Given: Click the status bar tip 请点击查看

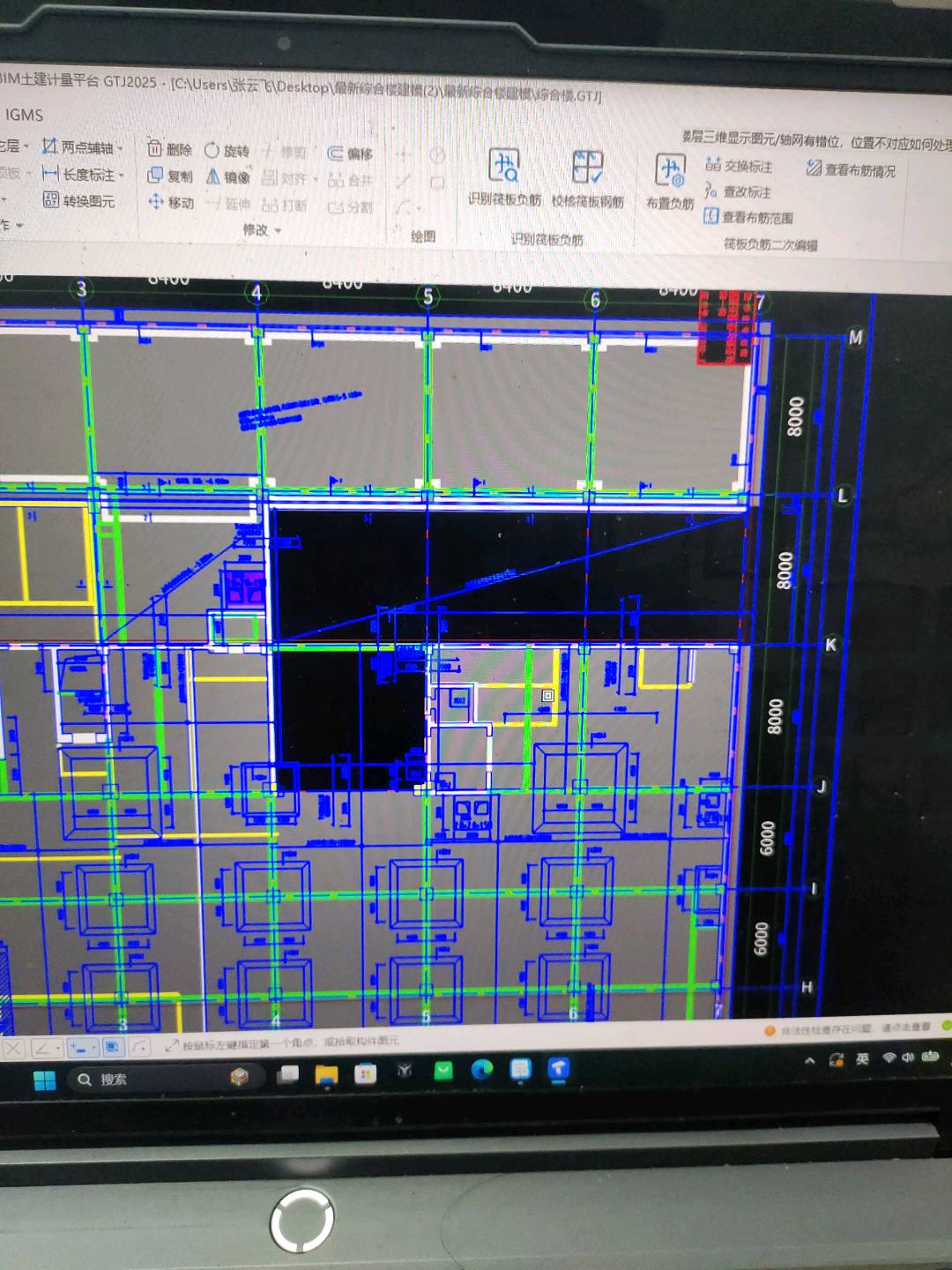Looking at the screenshot, I should click(x=906, y=1027).
